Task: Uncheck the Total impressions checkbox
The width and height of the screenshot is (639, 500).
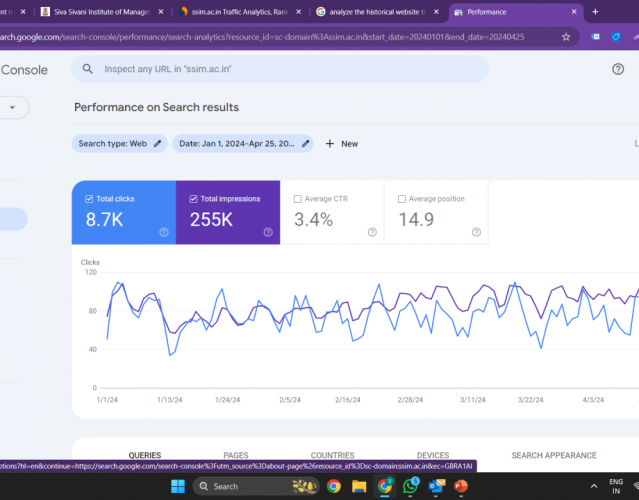Action: pyautogui.click(x=194, y=199)
